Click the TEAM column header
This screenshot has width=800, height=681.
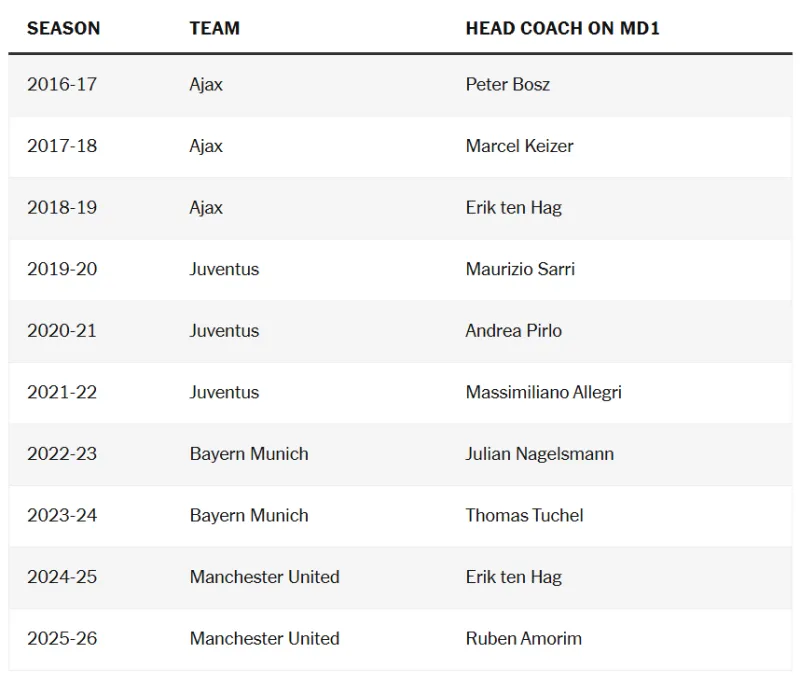[x=214, y=28]
